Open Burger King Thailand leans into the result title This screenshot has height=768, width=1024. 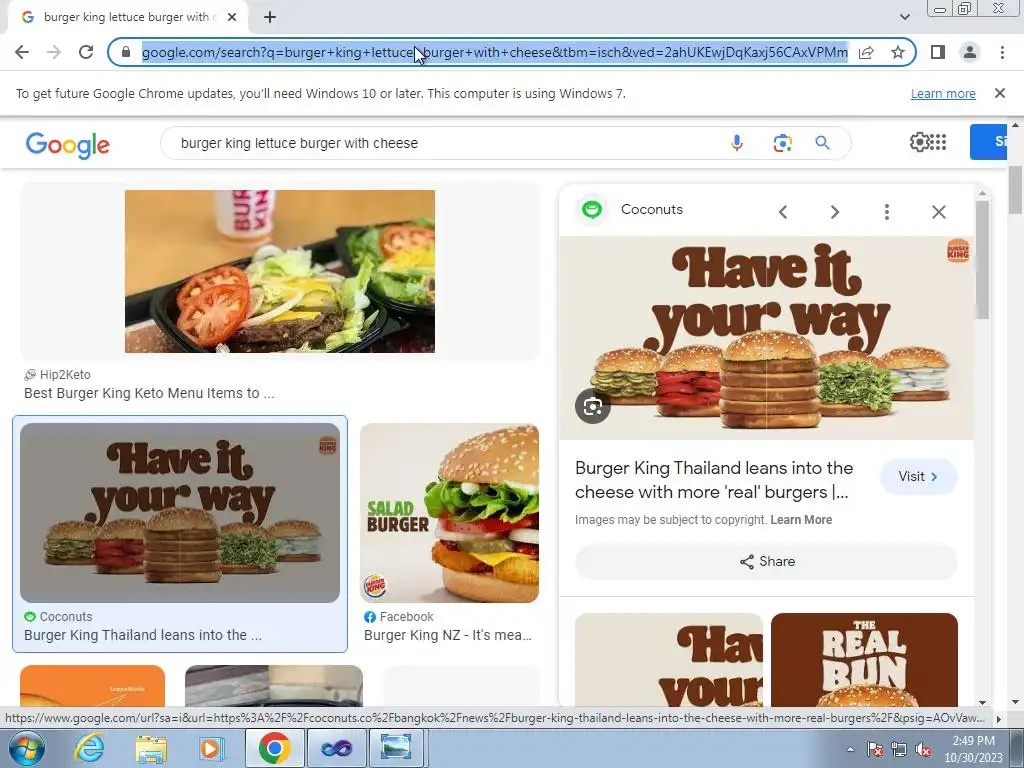[x=142, y=635]
